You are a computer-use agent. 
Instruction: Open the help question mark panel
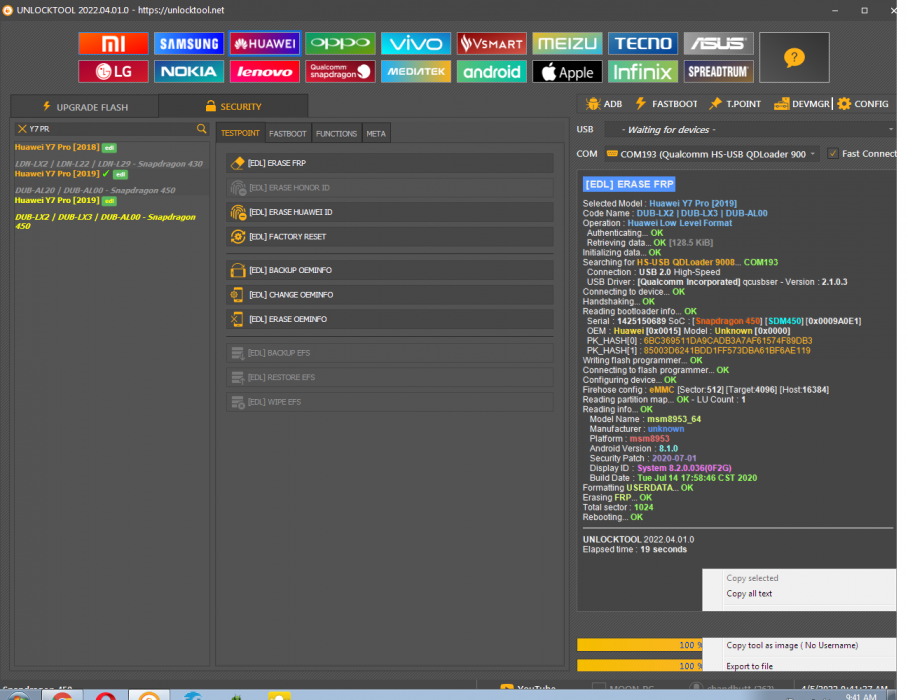pyautogui.click(x=794, y=57)
